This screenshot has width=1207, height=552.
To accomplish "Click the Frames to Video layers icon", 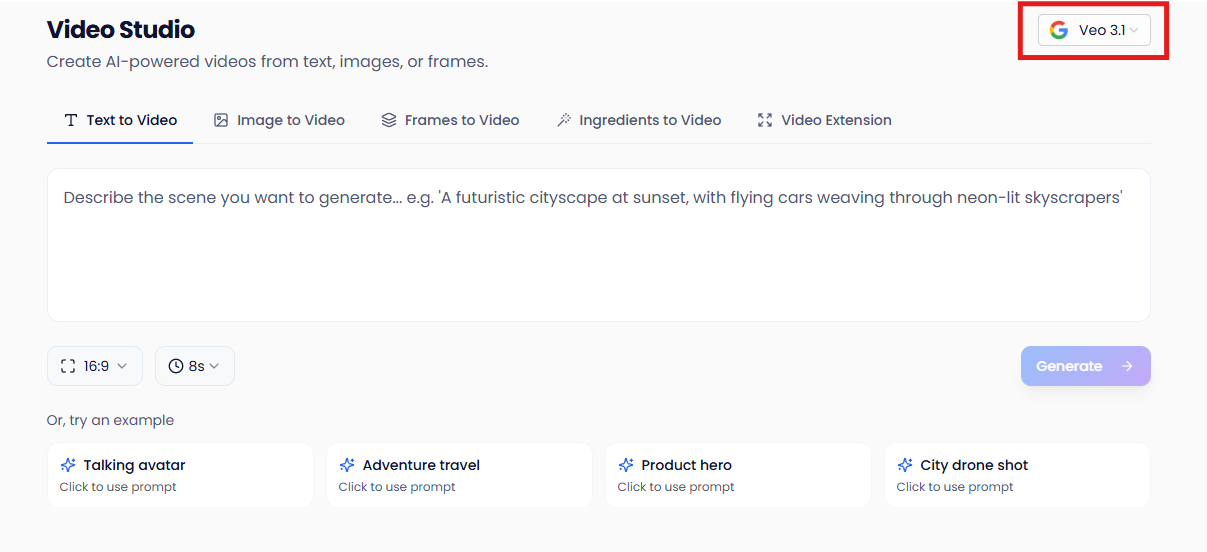I will 389,120.
